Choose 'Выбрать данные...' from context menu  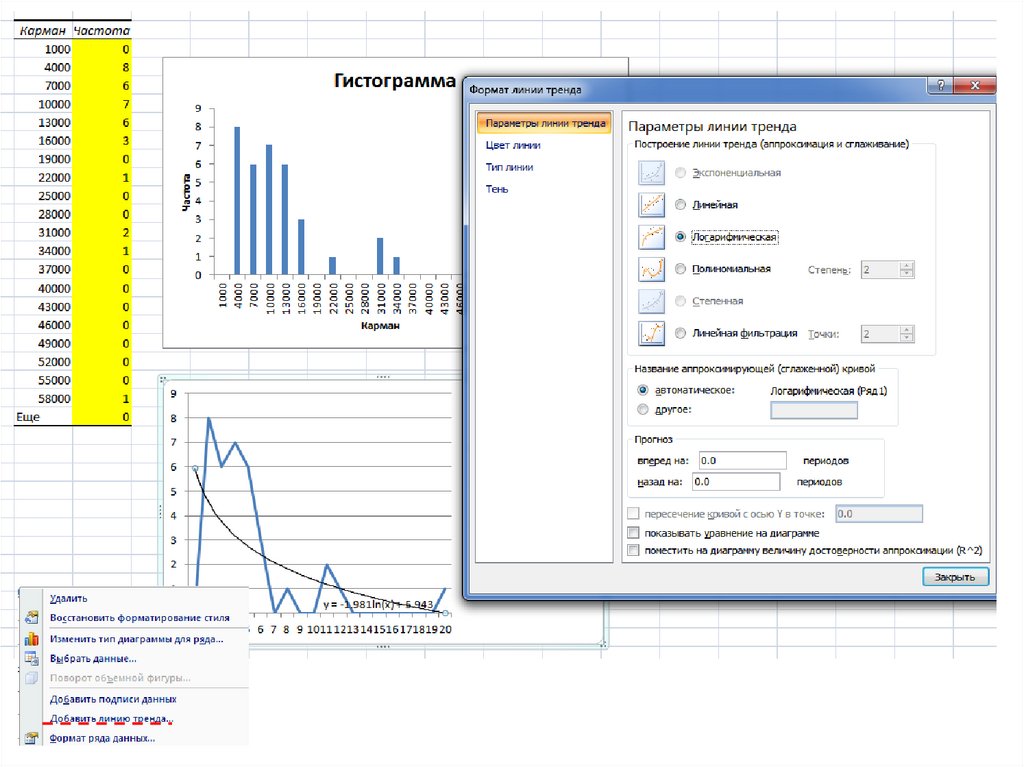[x=93, y=658]
